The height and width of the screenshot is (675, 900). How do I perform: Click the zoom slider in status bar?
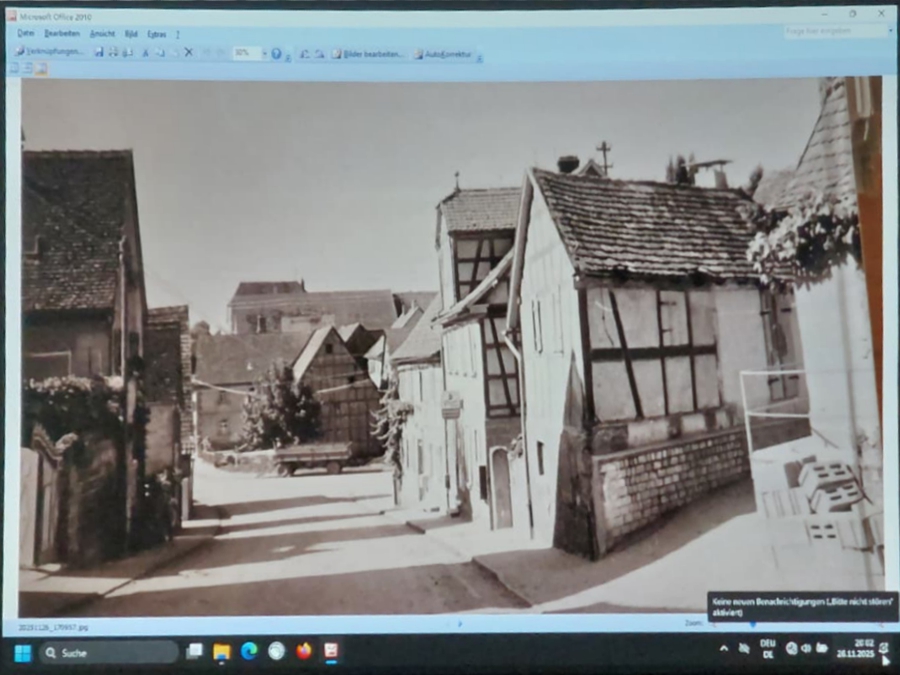(752, 623)
